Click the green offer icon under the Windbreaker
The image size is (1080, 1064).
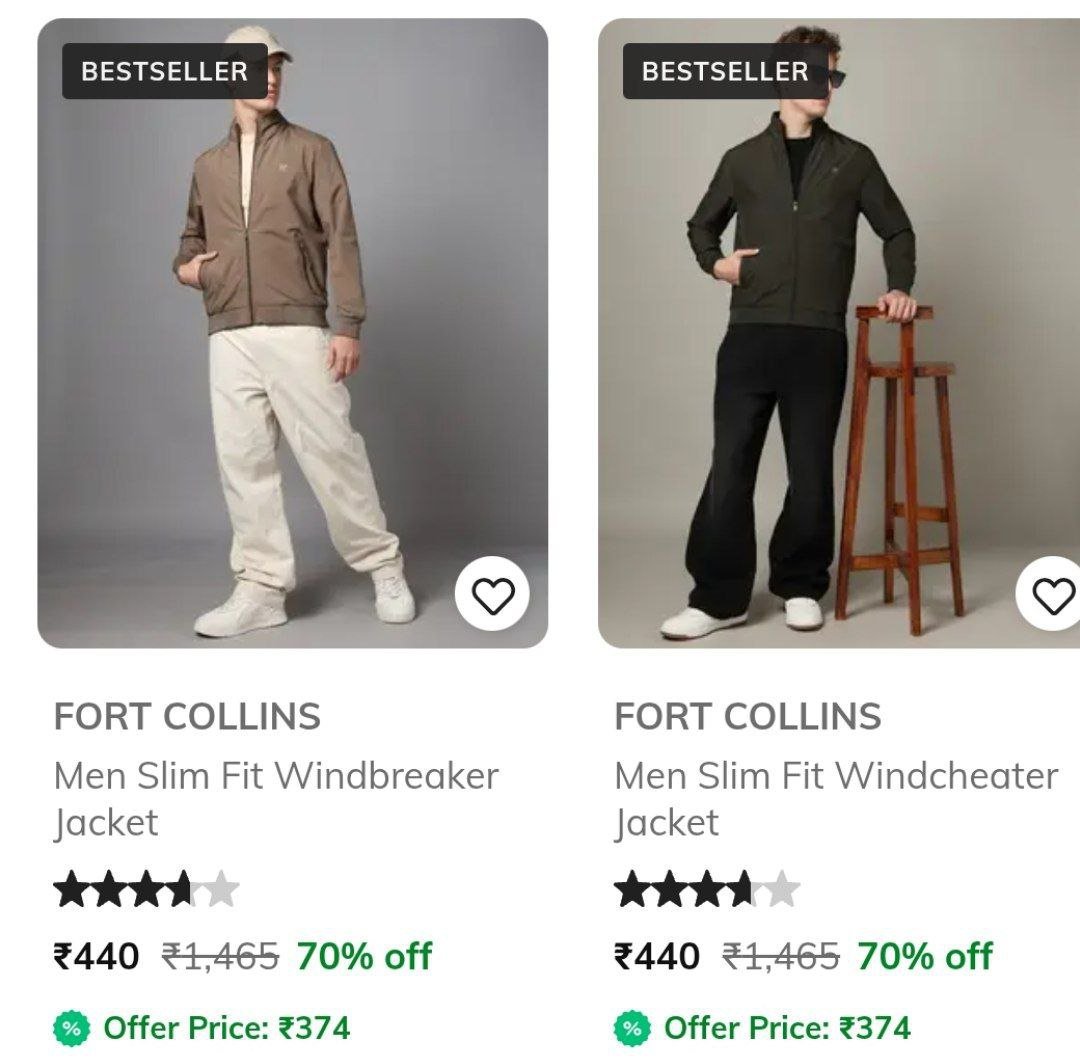pos(70,1027)
